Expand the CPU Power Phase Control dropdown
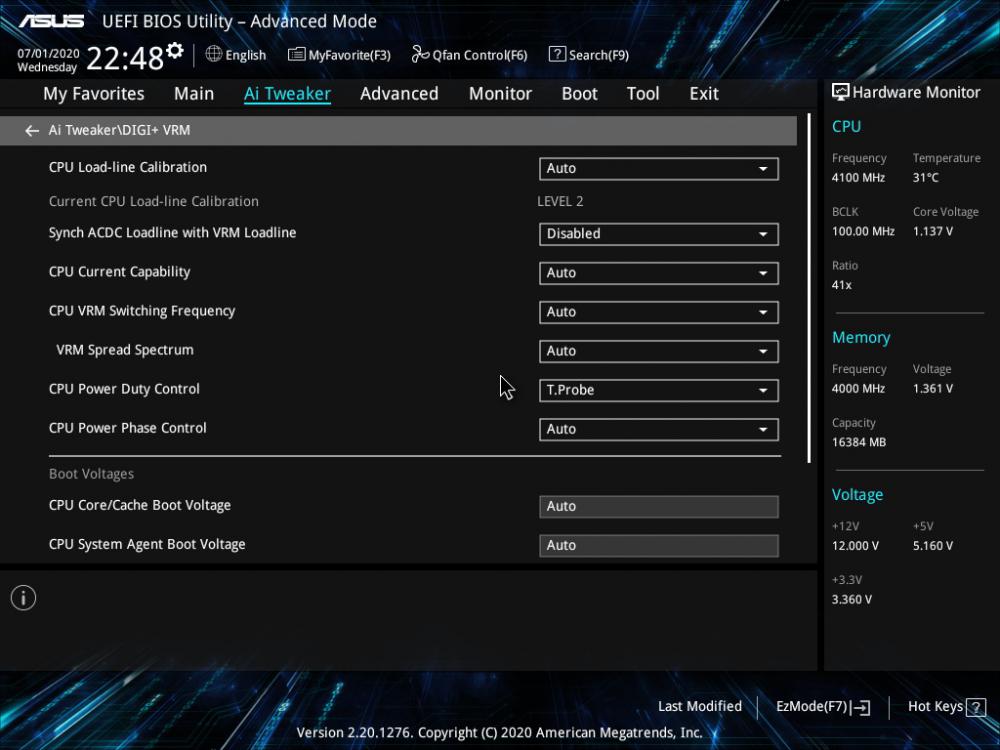The image size is (1000, 750). (x=659, y=429)
